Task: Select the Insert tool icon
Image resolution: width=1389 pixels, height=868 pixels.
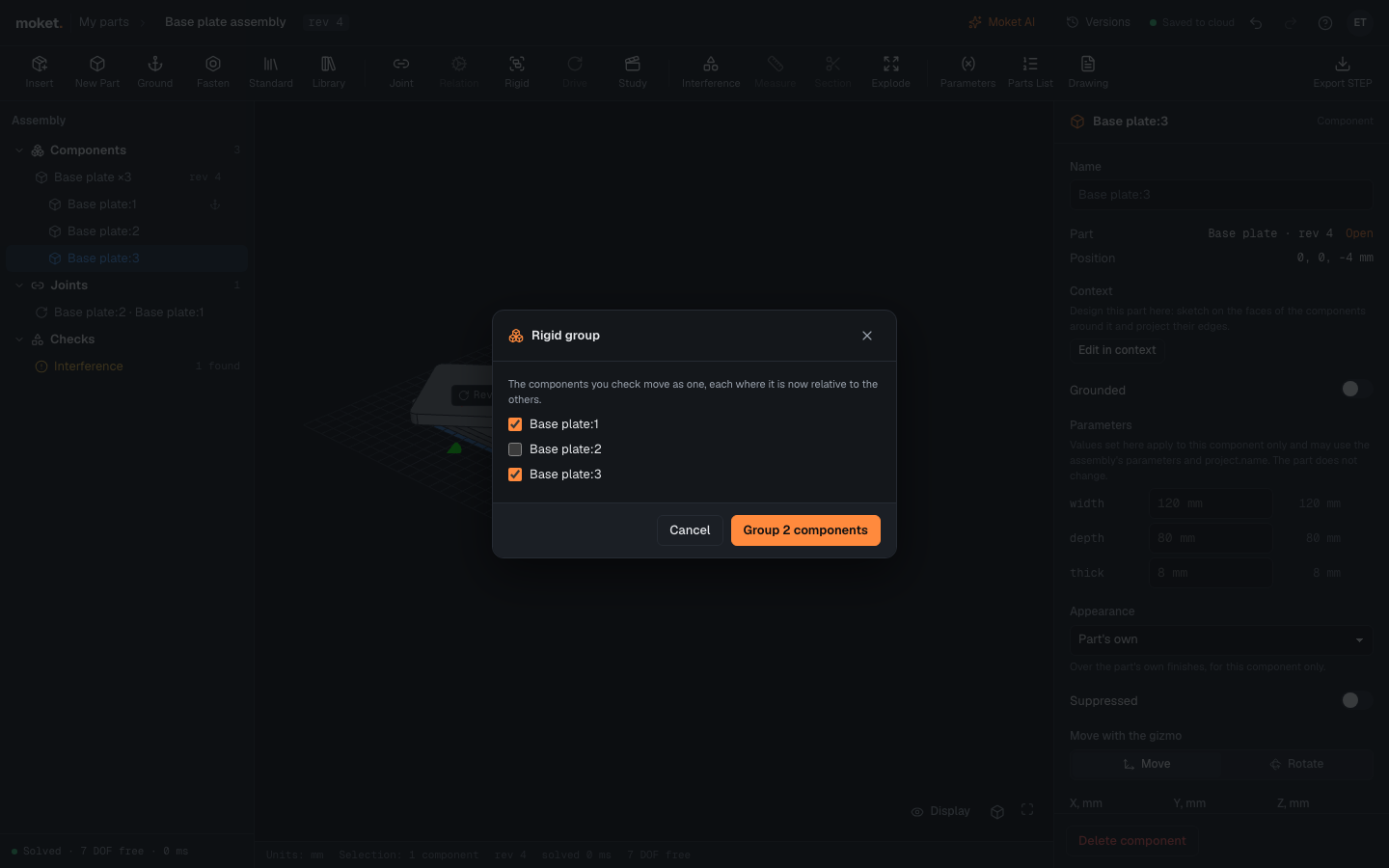Action: (40, 71)
